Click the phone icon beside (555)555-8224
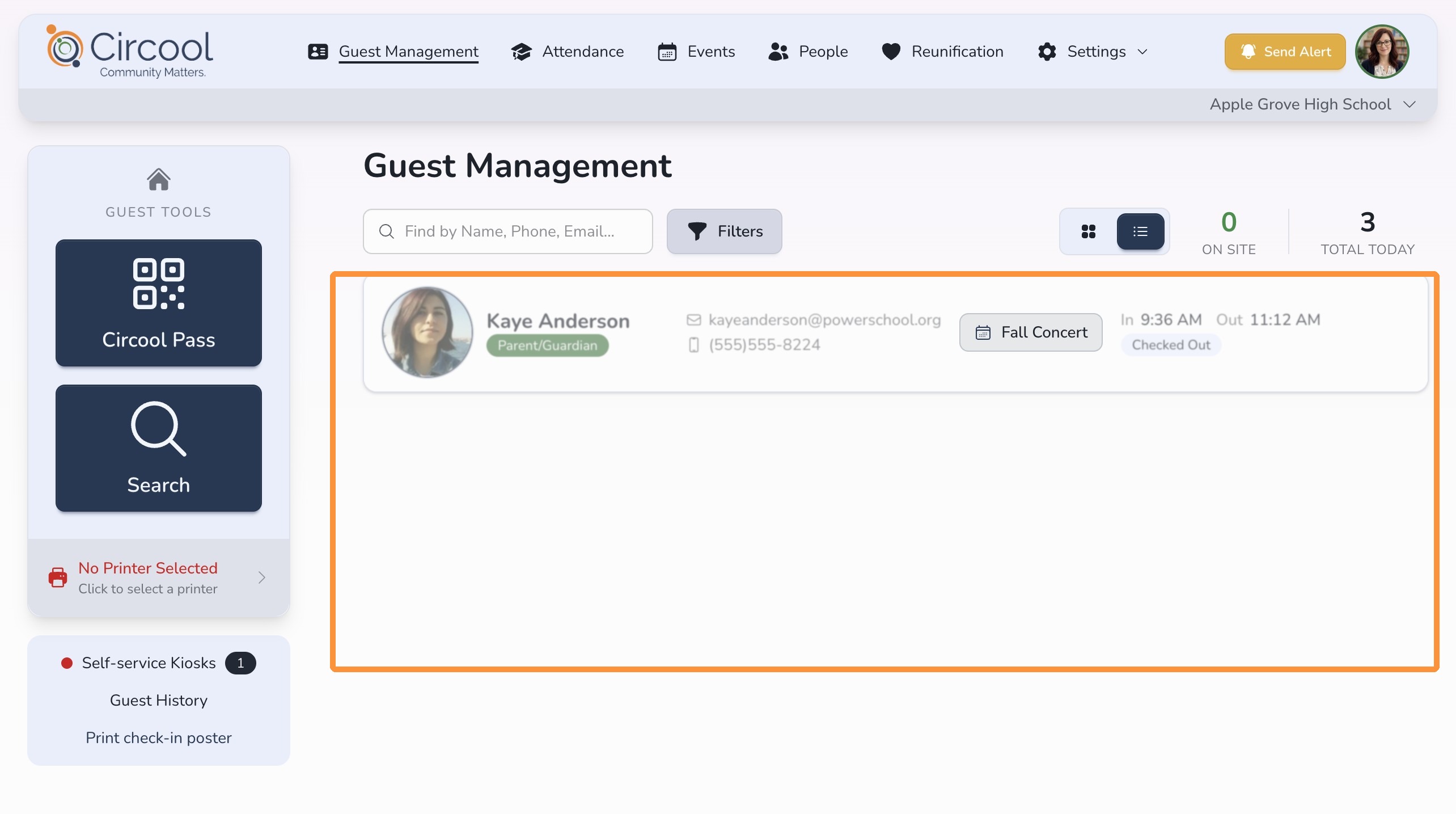This screenshot has height=814, width=1456. [x=693, y=345]
